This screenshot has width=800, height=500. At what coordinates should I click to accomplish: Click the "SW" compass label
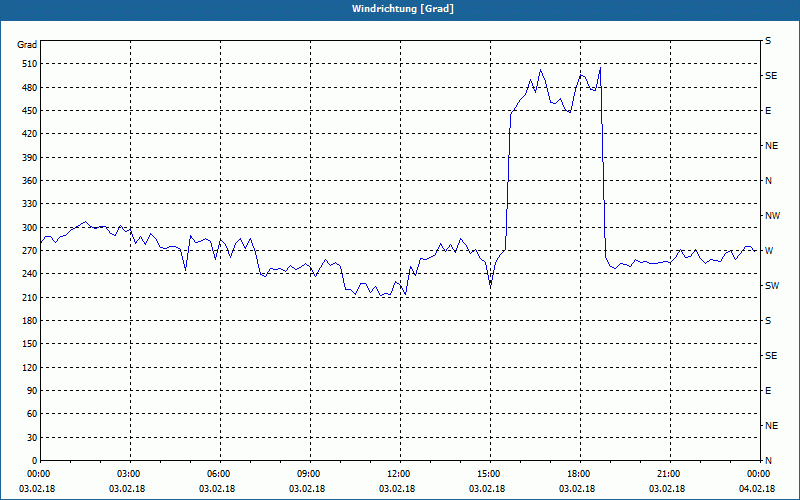772,286
